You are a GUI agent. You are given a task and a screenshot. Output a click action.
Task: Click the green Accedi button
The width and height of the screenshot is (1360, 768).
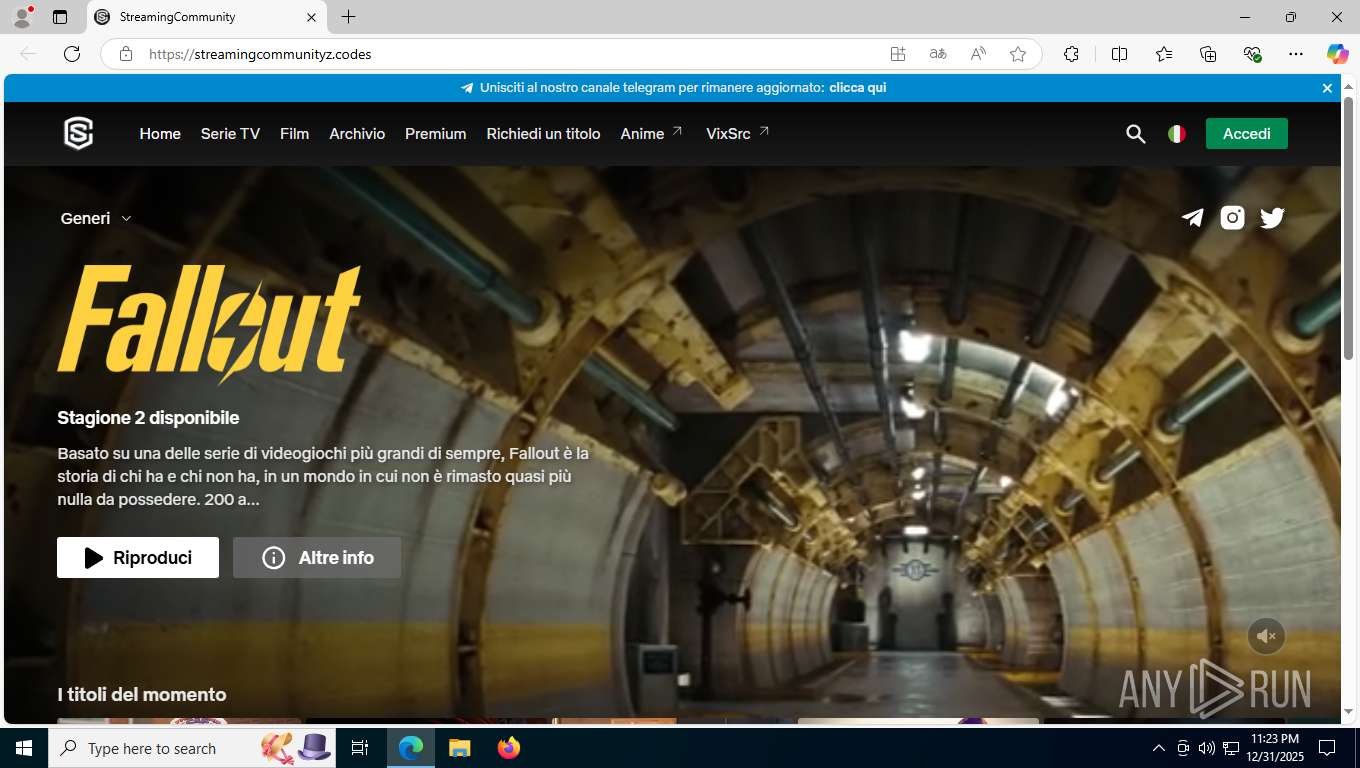[x=1246, y=134]
